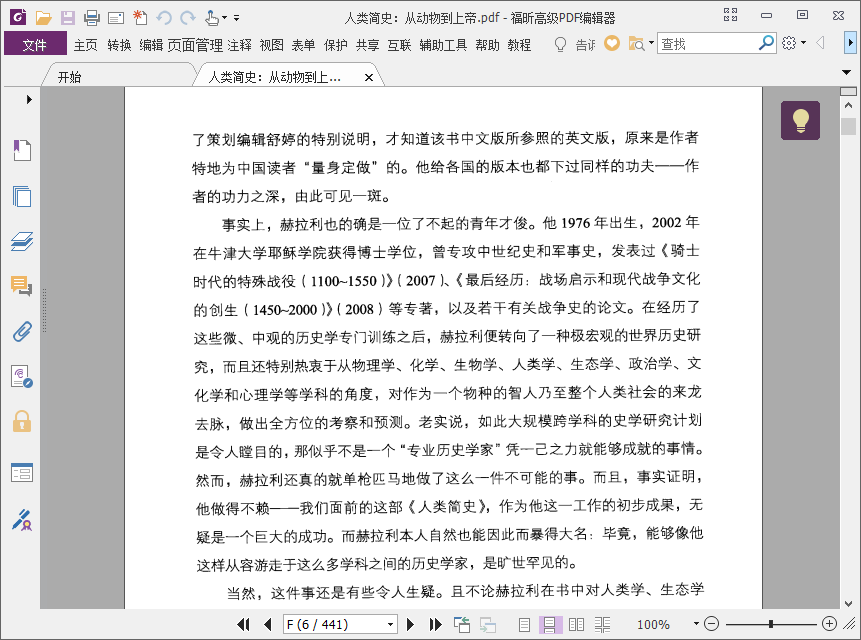The width and height of the screenshot is (861, 640).
Task: Go to the first page
Action: pos(243,624)
